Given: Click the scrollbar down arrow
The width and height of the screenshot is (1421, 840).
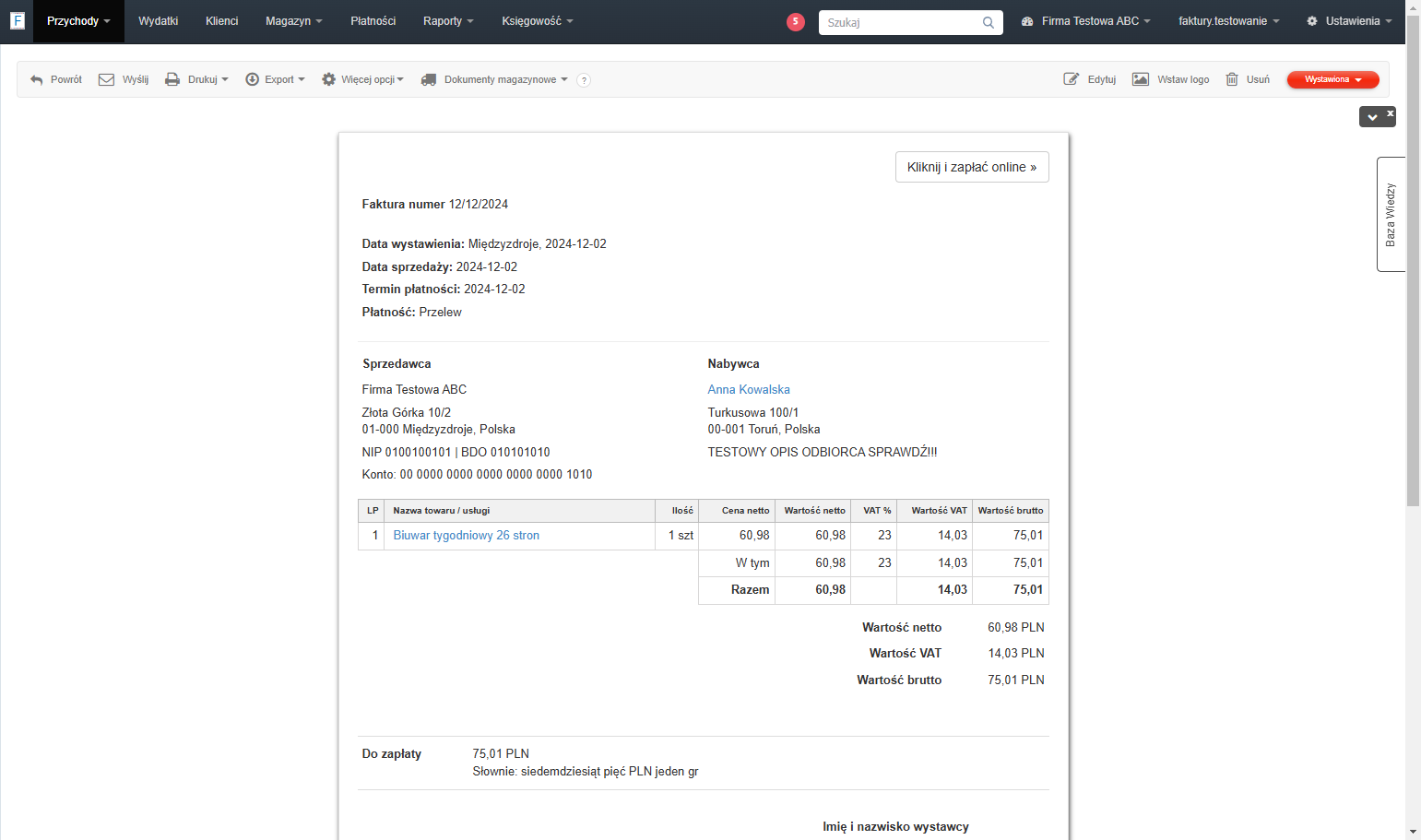Looking at the screenshot, I should [x=1413, y=832].
